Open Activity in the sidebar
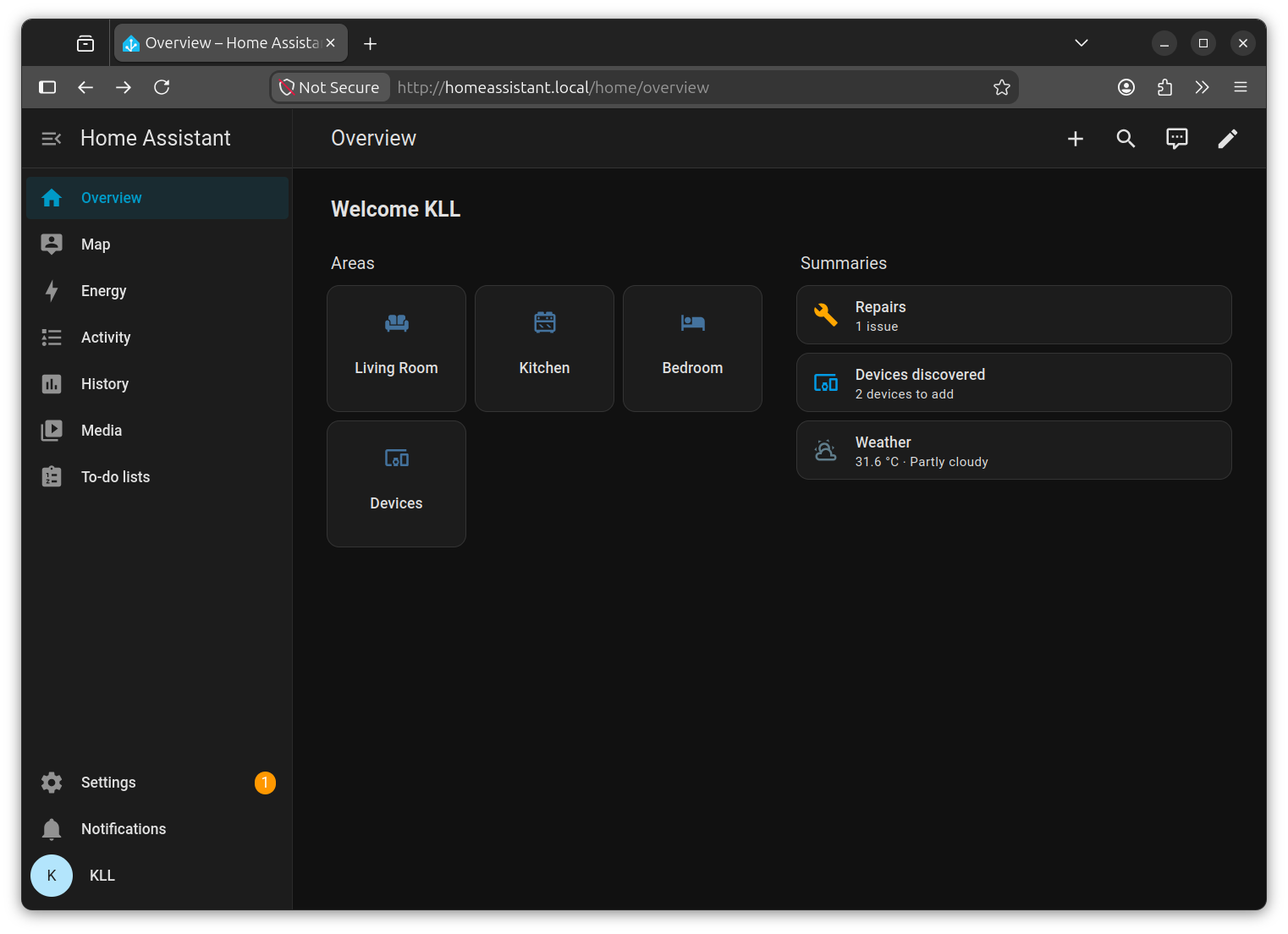 click(157, 338)
